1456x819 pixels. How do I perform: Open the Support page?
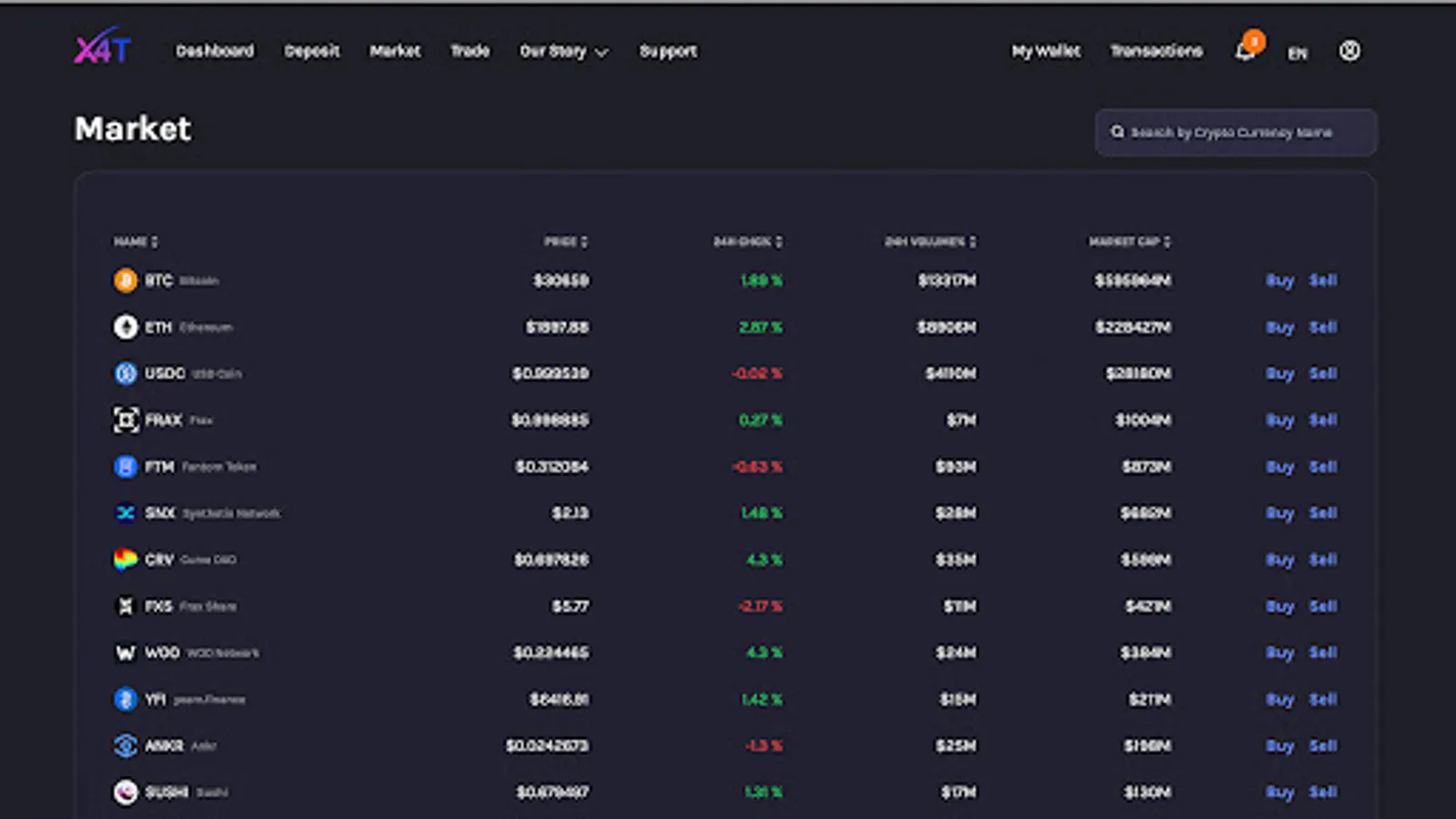tap(669, 52)
